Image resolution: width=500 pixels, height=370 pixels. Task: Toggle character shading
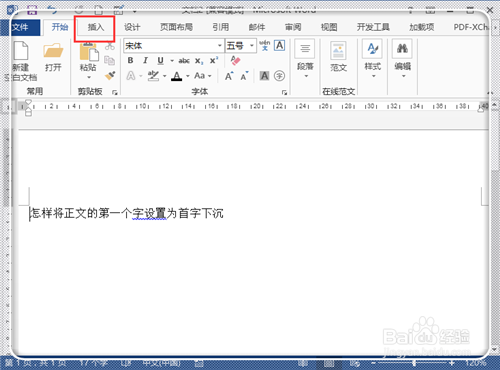pos(264,76)
